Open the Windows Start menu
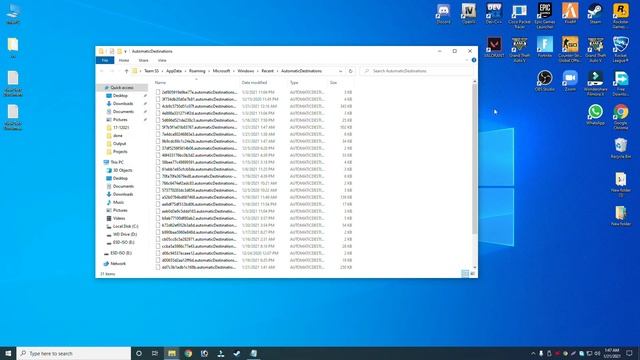The image size is (640, 360). click(x=8, y=353)
